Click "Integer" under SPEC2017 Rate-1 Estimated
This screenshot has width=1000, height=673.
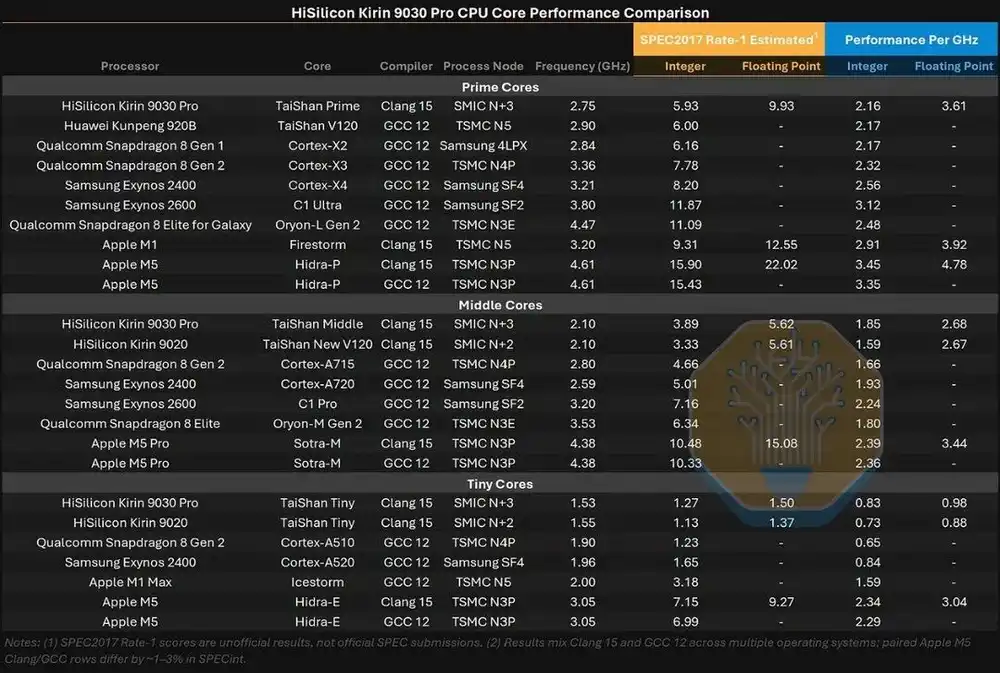click(x=685, y=66)
